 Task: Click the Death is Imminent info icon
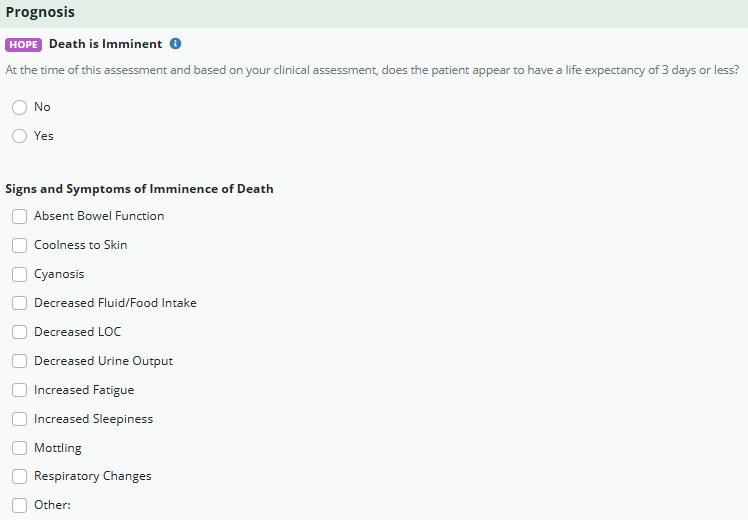(x=176, y=44)
